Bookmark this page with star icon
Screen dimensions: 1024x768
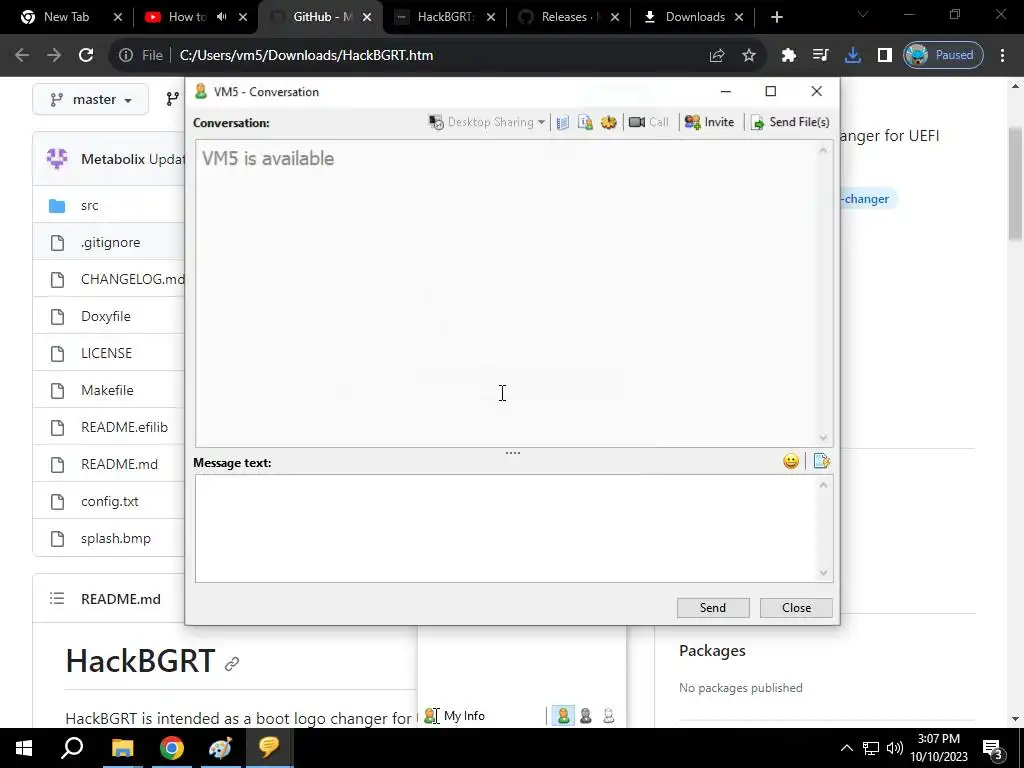click(x=749, y=56)
